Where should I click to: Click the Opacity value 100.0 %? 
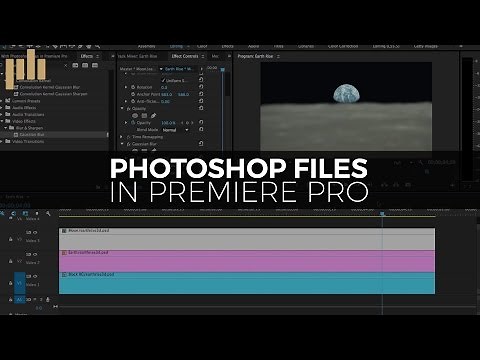tap(168, 123)
